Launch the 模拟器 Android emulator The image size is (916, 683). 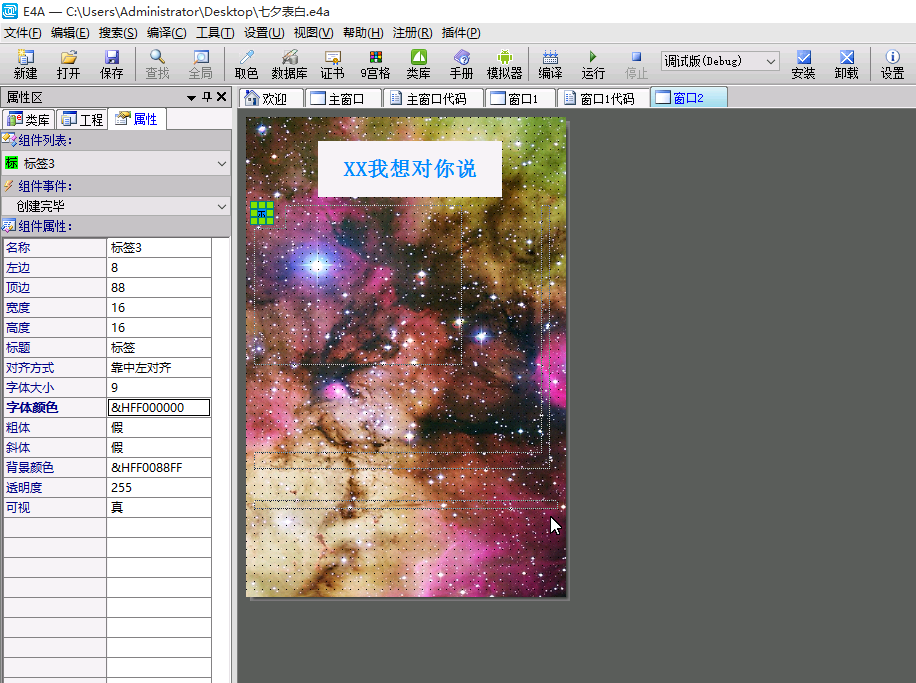pos(504,64)
